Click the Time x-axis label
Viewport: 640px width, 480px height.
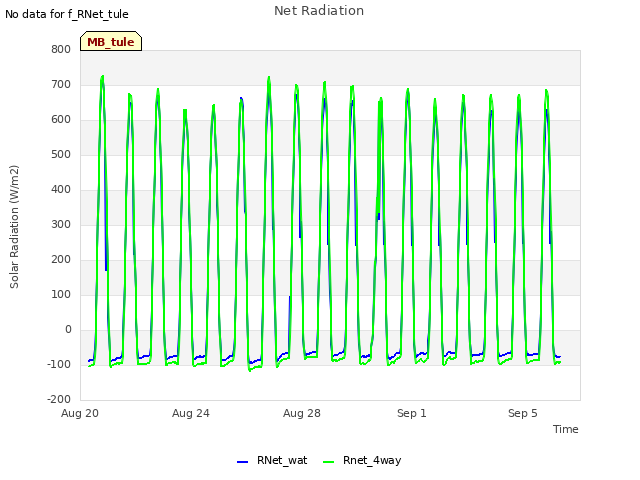pyautogui.click(x=566, y=429)
